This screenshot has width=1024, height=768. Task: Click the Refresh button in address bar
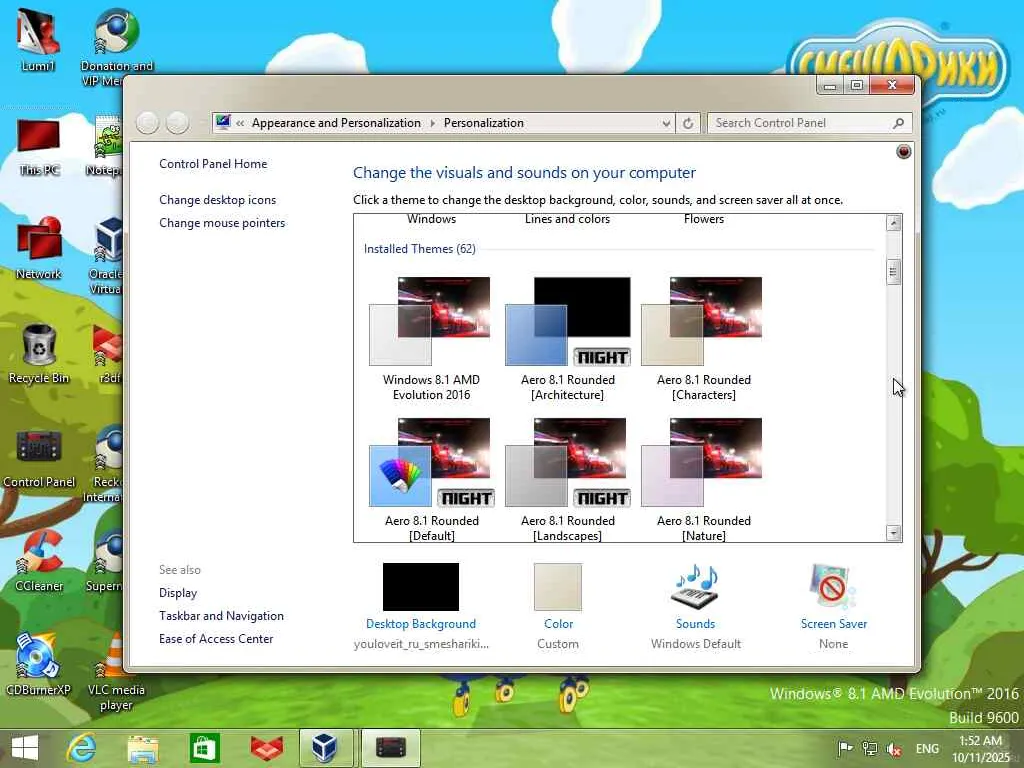tap(688, 123)
